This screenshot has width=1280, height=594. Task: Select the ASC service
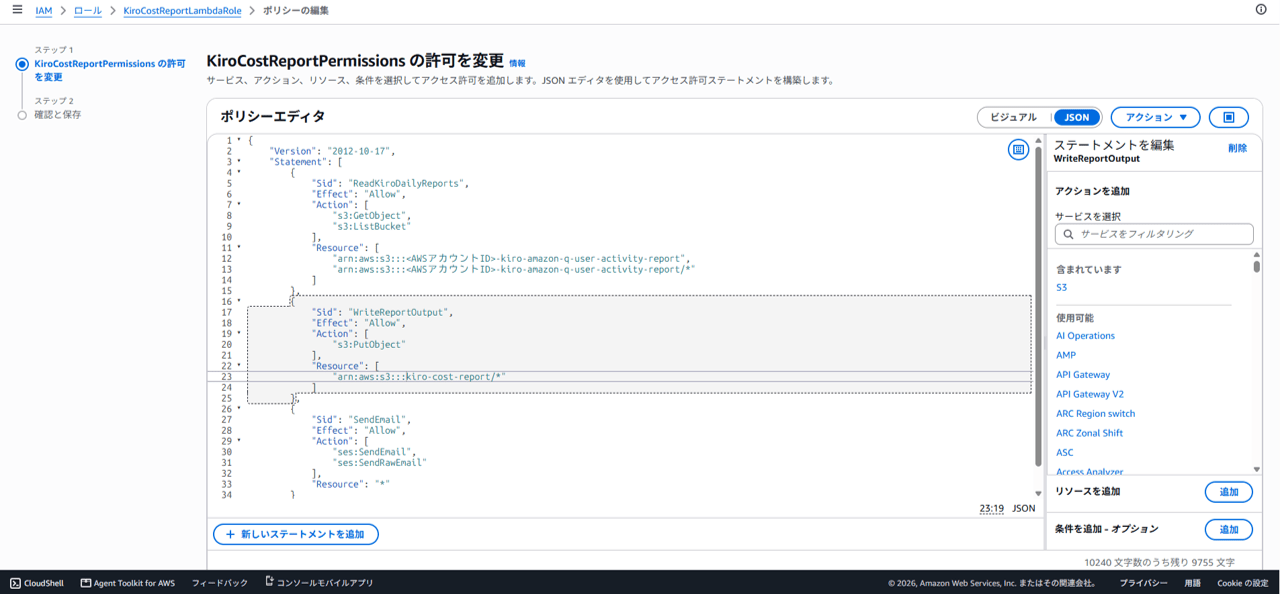(1064, 453)
